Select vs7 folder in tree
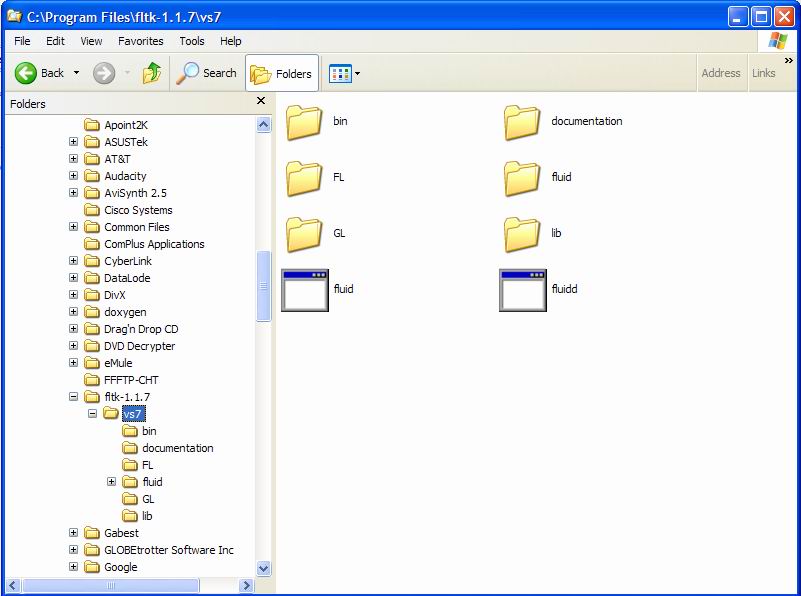The height and width of the screenshot is (596, 801). 134,414
